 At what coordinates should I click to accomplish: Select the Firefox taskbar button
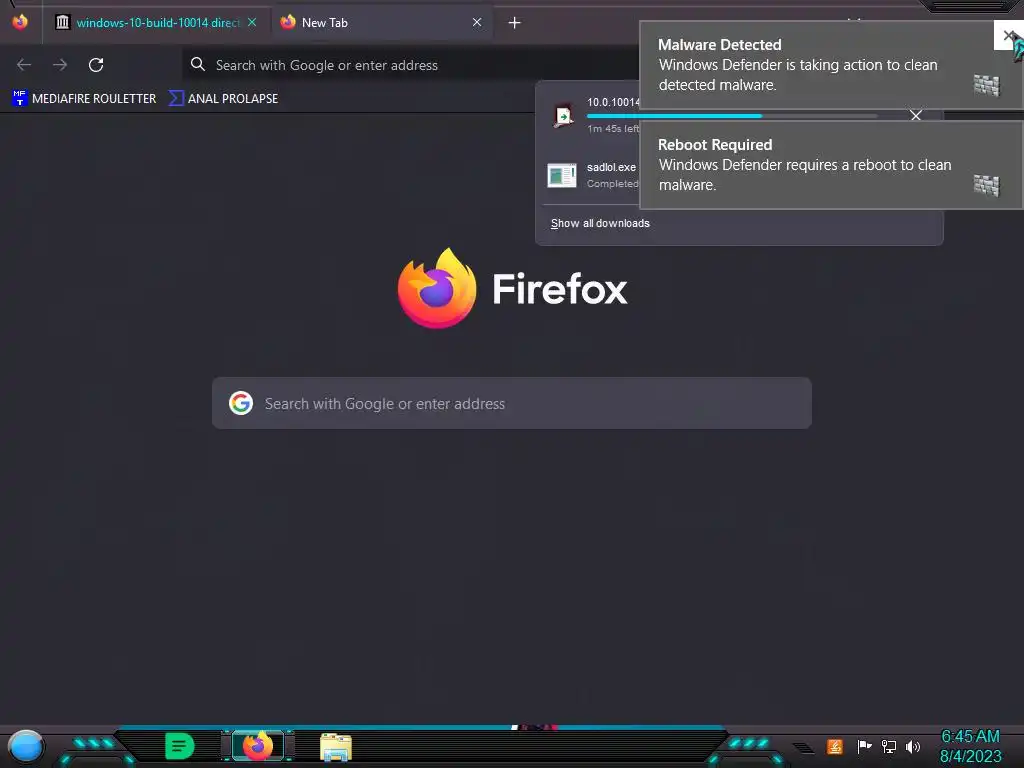tap(258, 746)
